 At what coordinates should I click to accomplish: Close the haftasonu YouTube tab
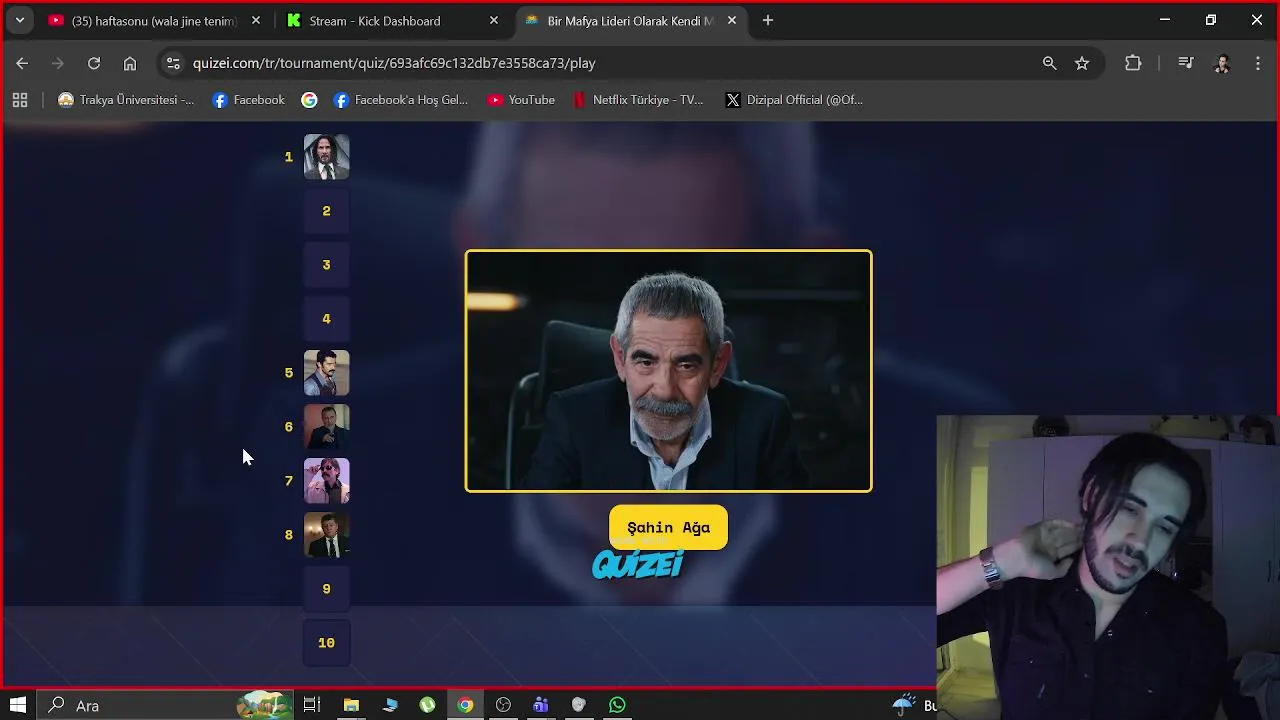256,20
